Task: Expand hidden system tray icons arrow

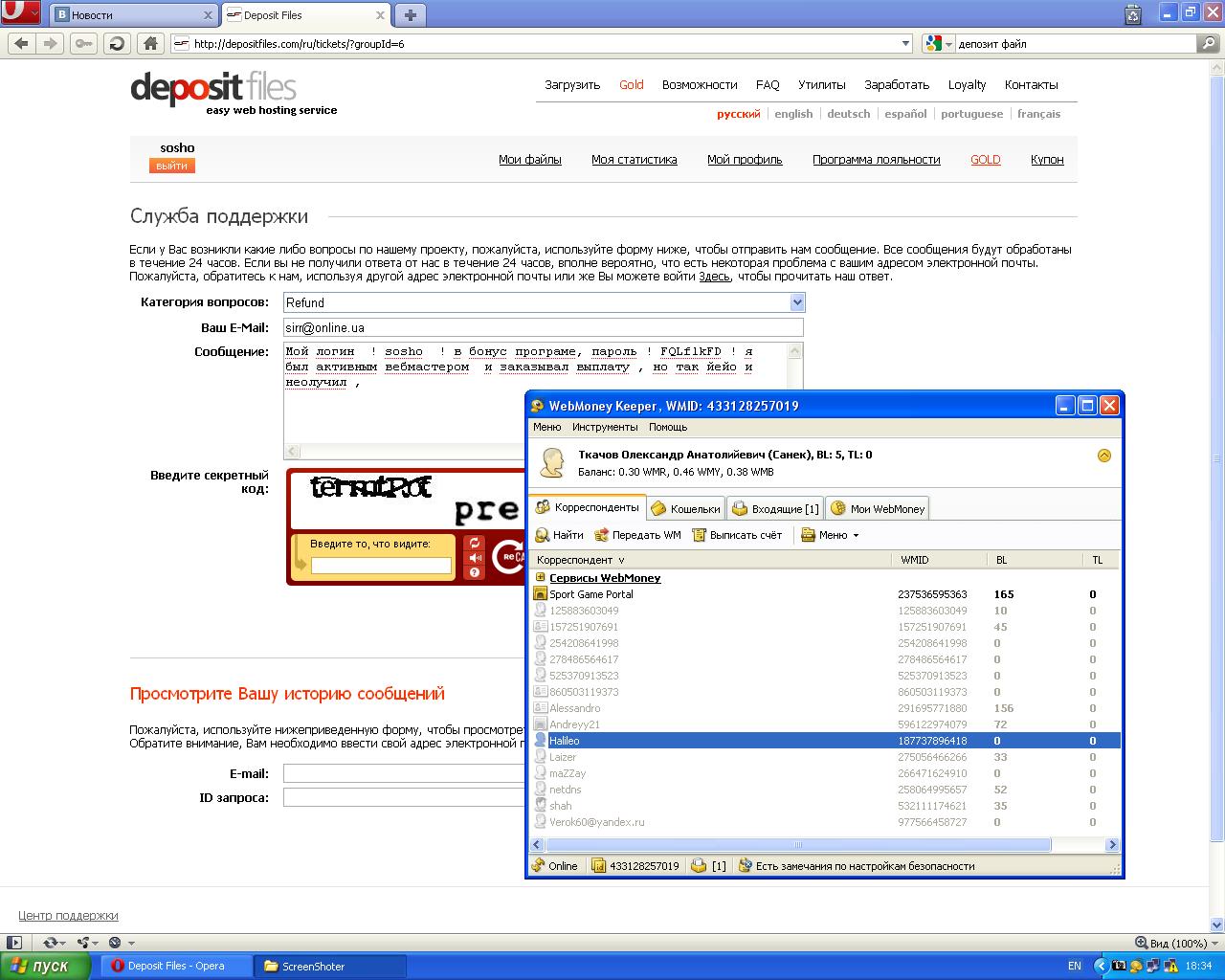Action: (1101, 966)
